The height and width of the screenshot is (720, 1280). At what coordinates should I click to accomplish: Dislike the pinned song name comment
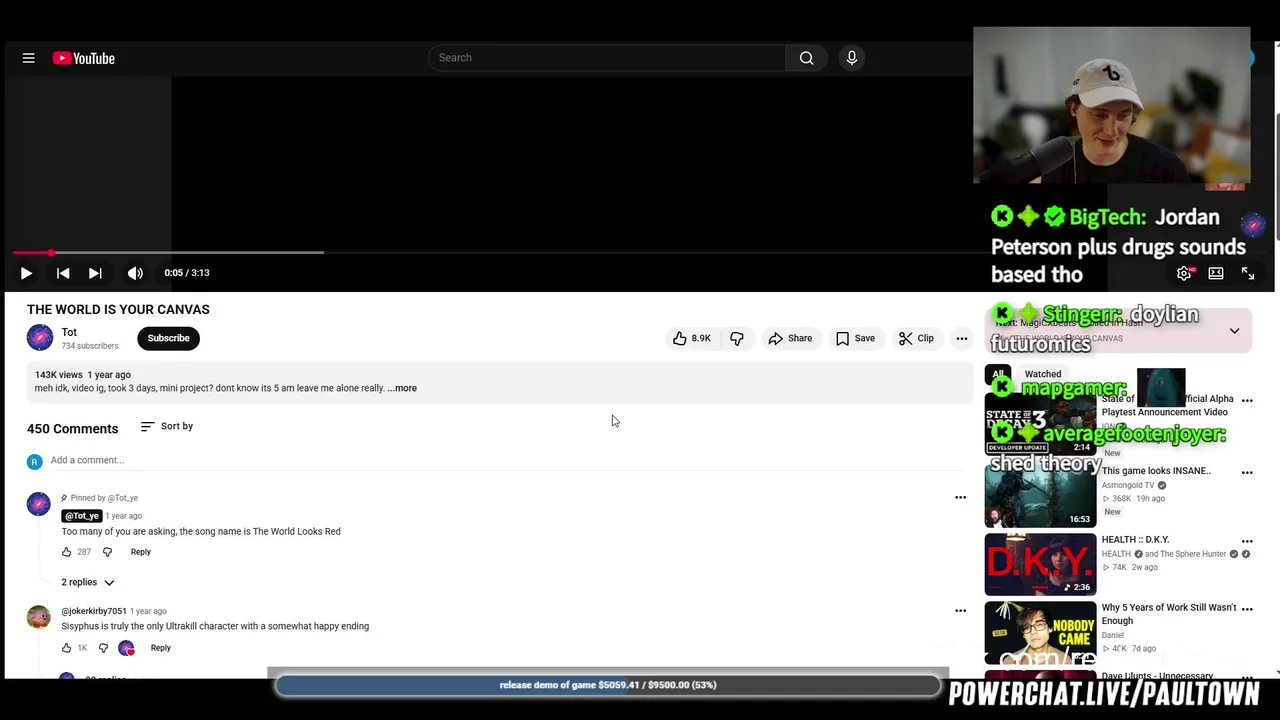108,552
